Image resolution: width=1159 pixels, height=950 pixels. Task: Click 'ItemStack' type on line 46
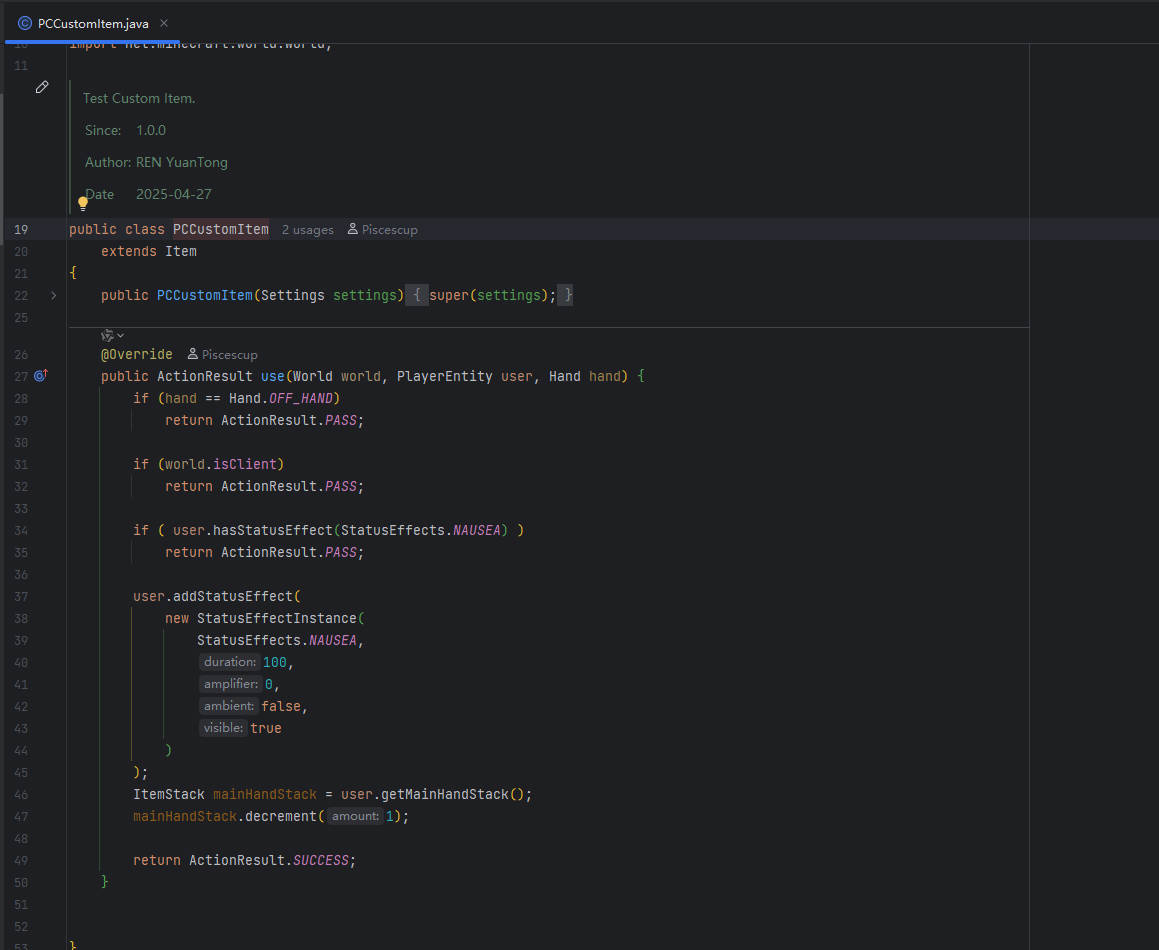coord(169,795)
